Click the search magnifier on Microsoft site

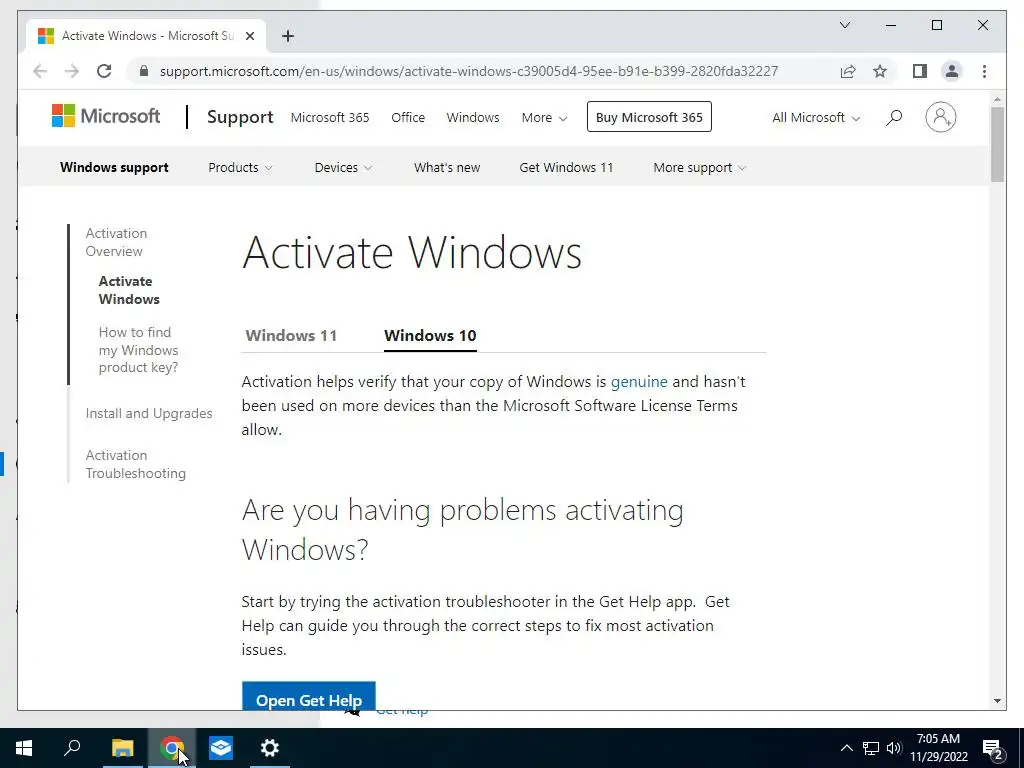[894, 118]
